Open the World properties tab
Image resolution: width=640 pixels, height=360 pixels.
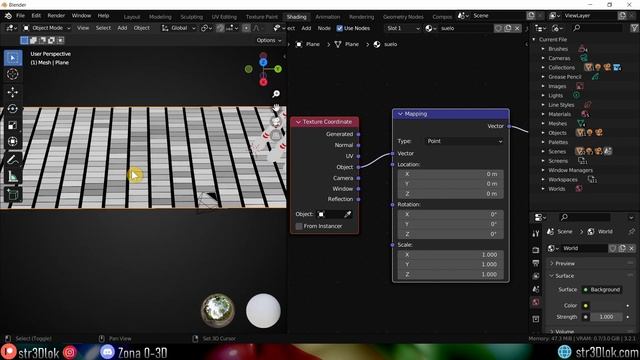point(536,302)
